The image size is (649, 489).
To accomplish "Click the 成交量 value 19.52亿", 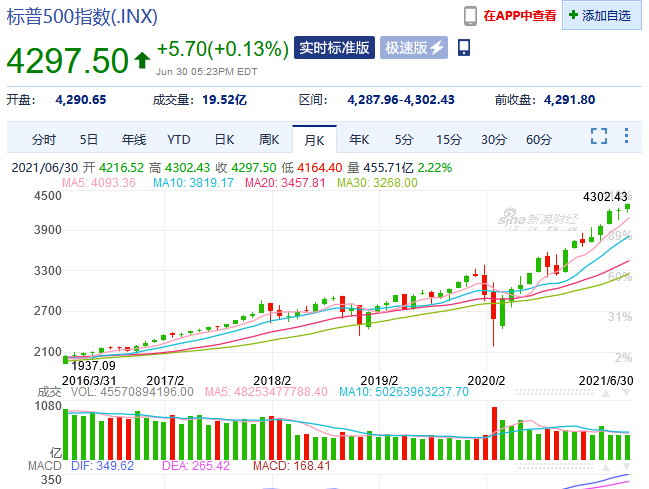I will tap(224, 100).
